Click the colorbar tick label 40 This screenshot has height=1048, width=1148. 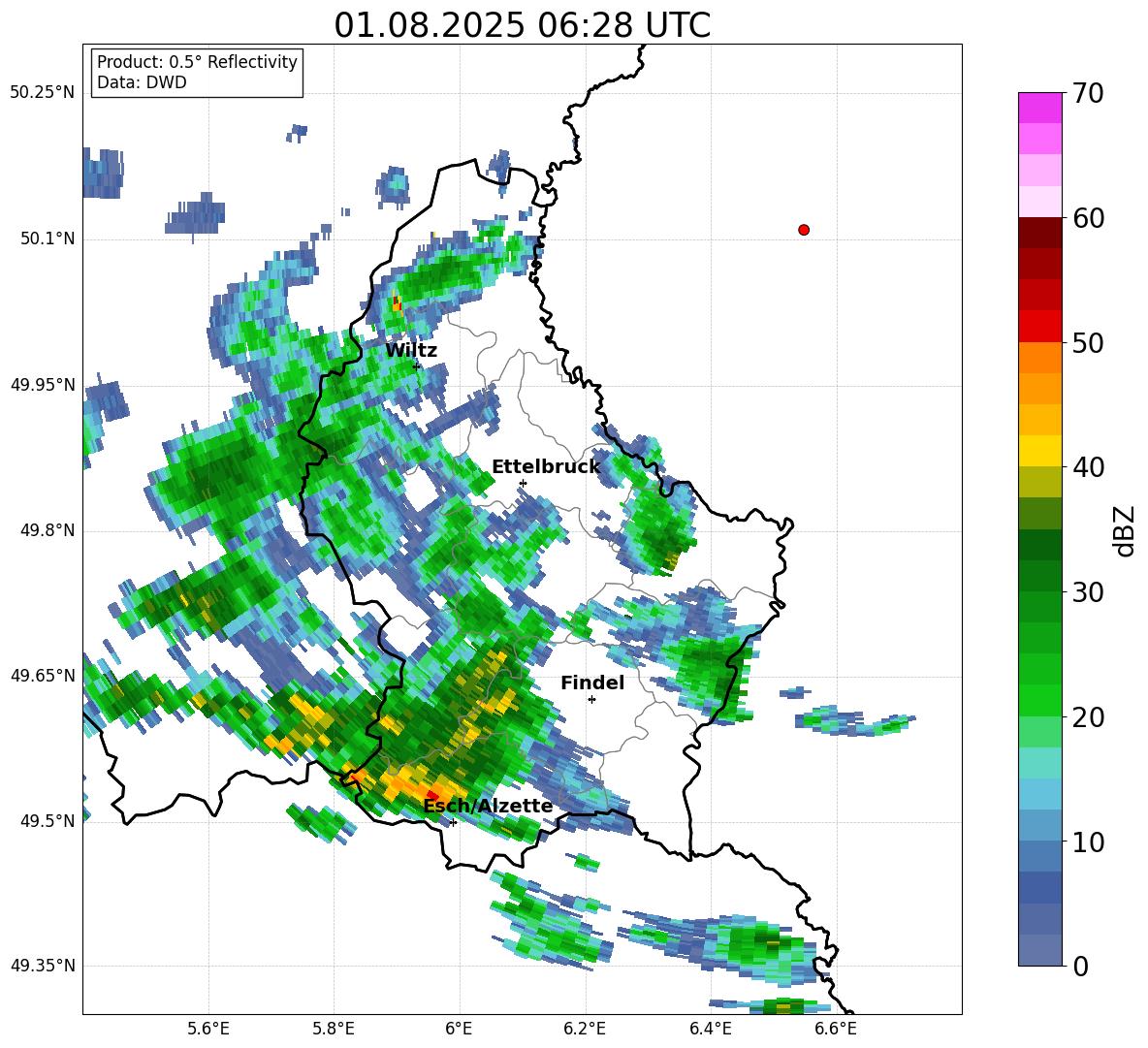tap(1088, 467)
